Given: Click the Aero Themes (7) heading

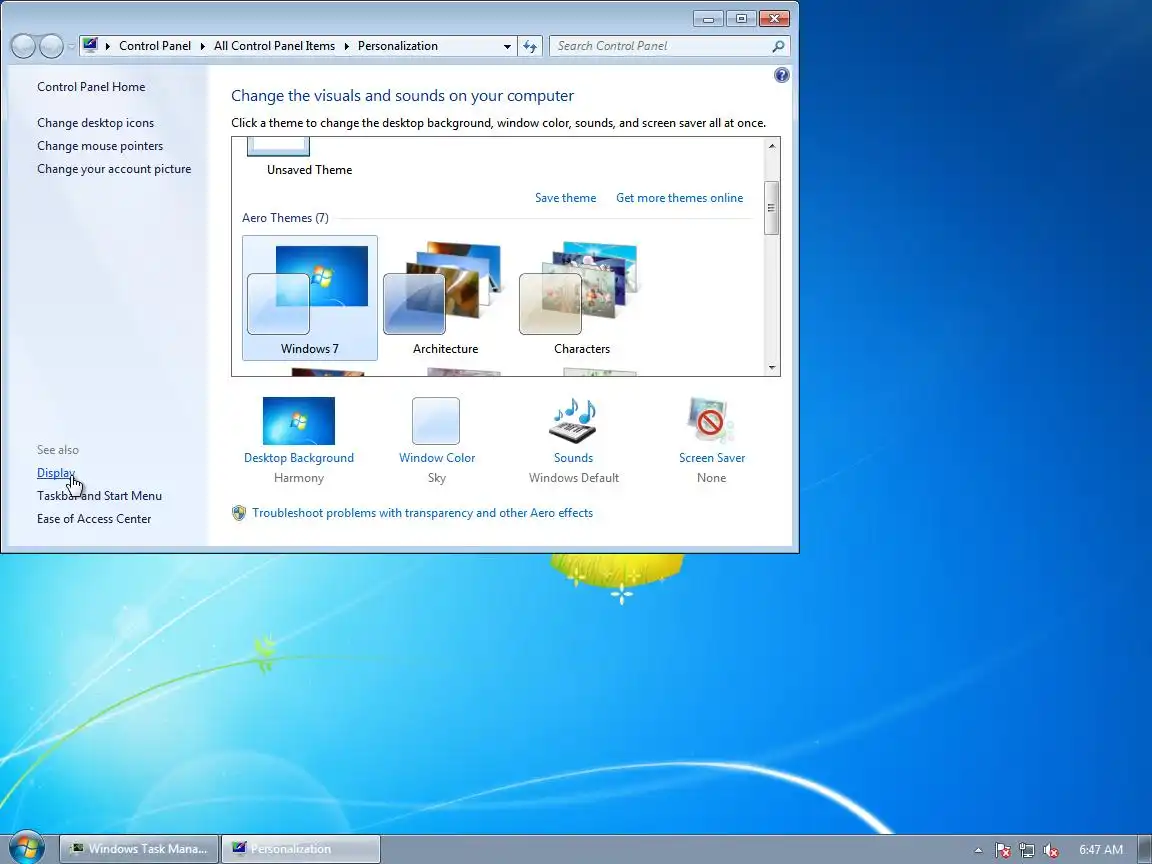Looking at the screenshot, I should tap(285, 217).
